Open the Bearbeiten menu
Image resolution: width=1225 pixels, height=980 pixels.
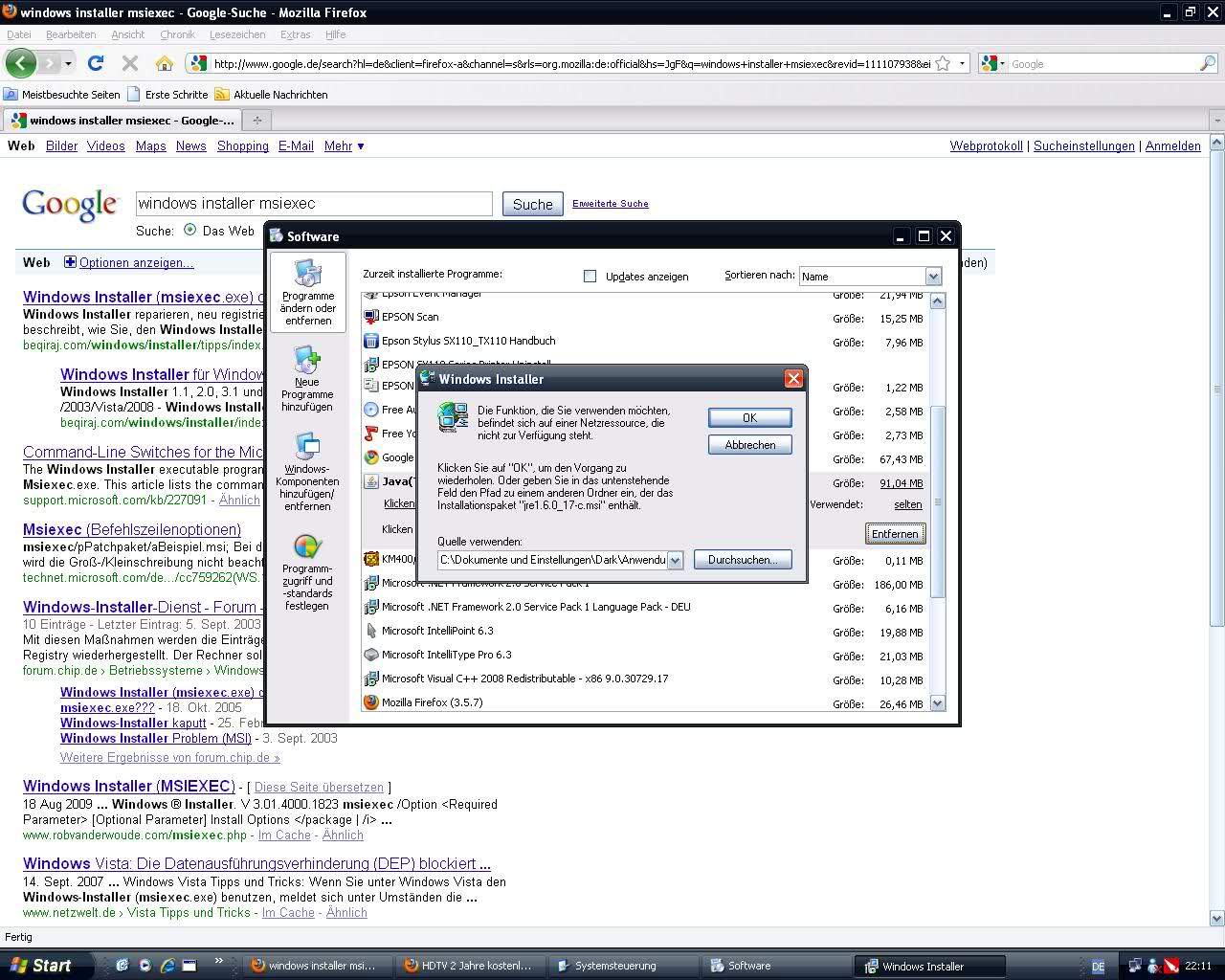tap(71, 34)
